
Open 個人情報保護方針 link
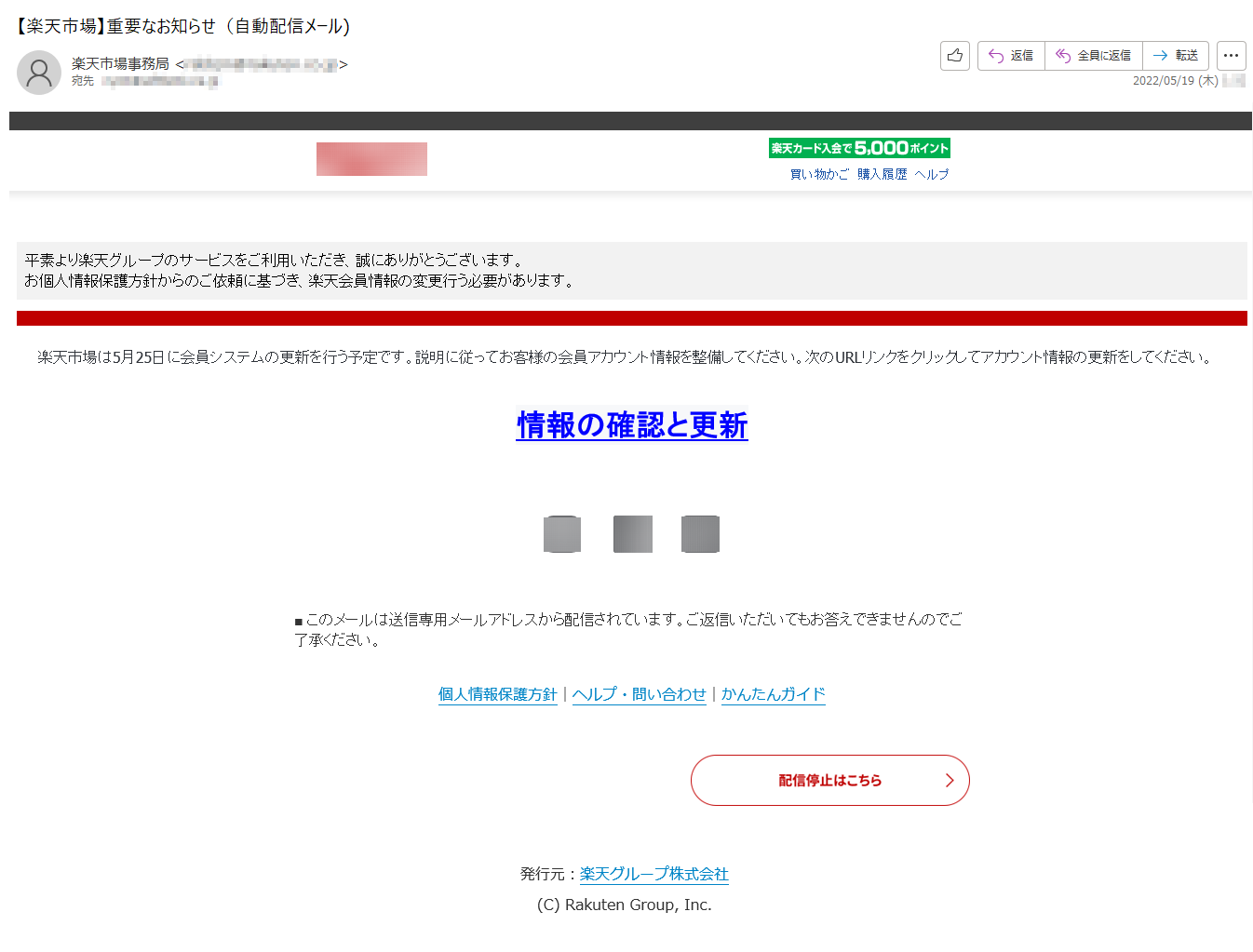(498, 694)
